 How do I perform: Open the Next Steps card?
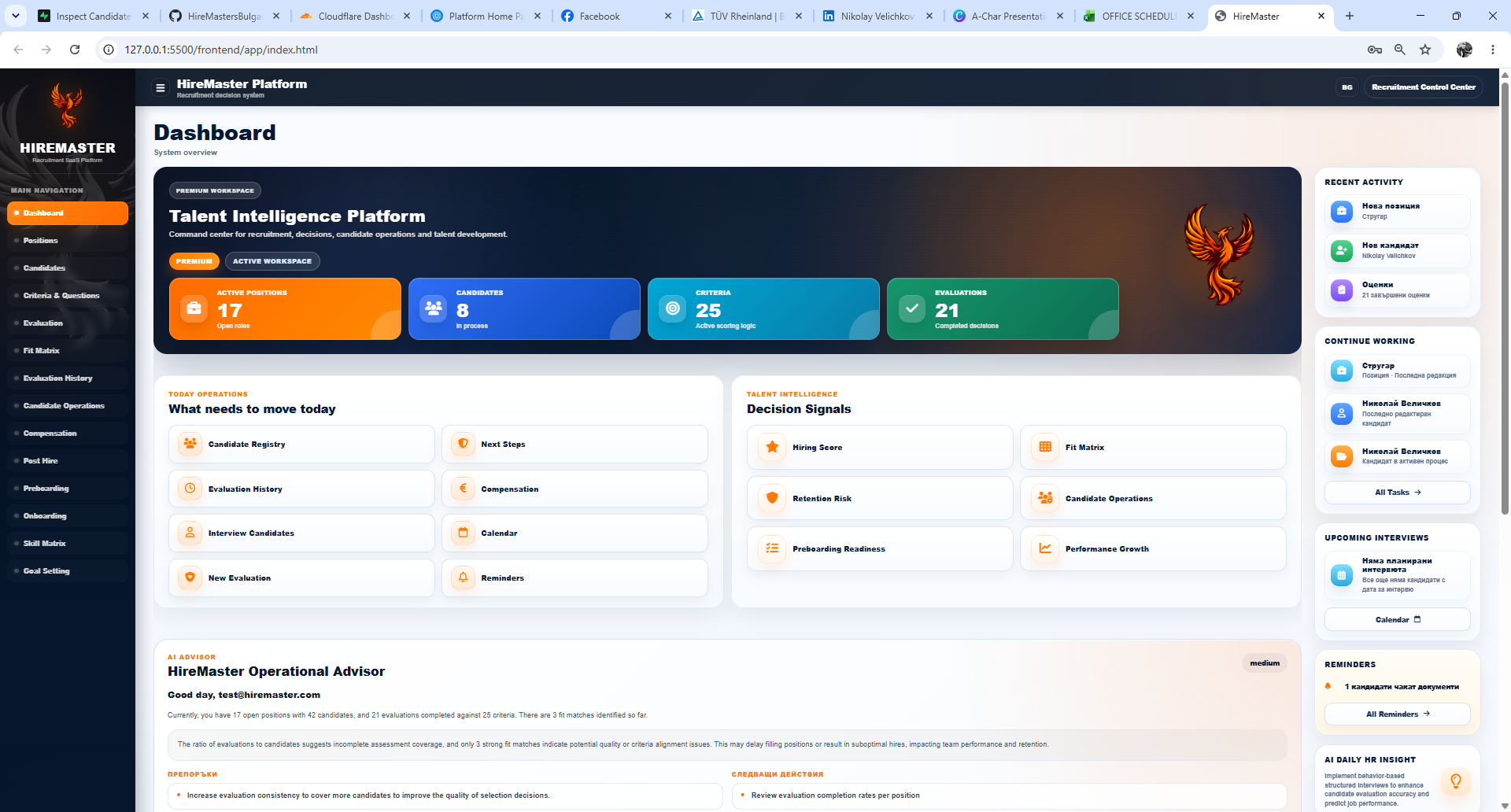pyautogui.click(x=574, y=445)
